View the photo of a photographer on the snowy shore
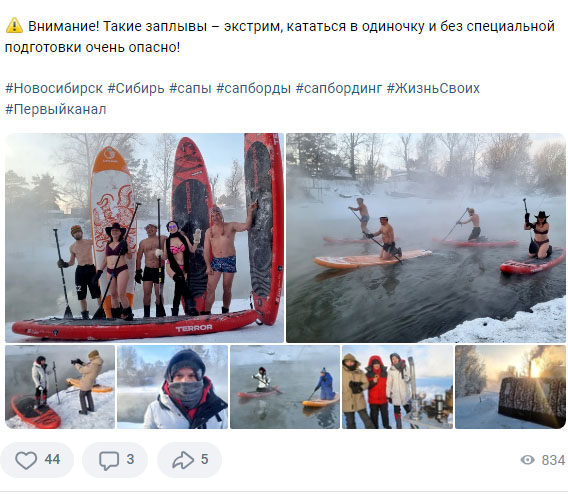The image size is (568, 502). 60,387
